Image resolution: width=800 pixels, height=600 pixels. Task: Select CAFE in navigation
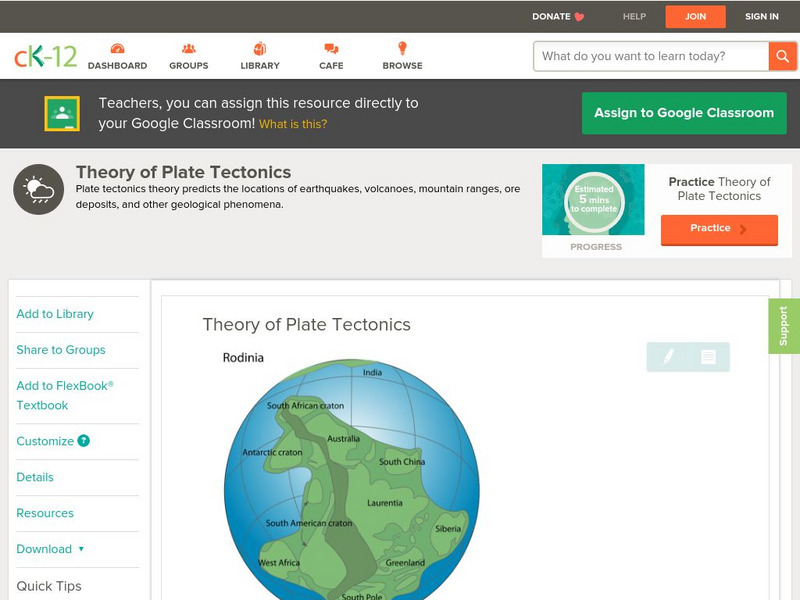pyautogui.click(x=331, y=66)
